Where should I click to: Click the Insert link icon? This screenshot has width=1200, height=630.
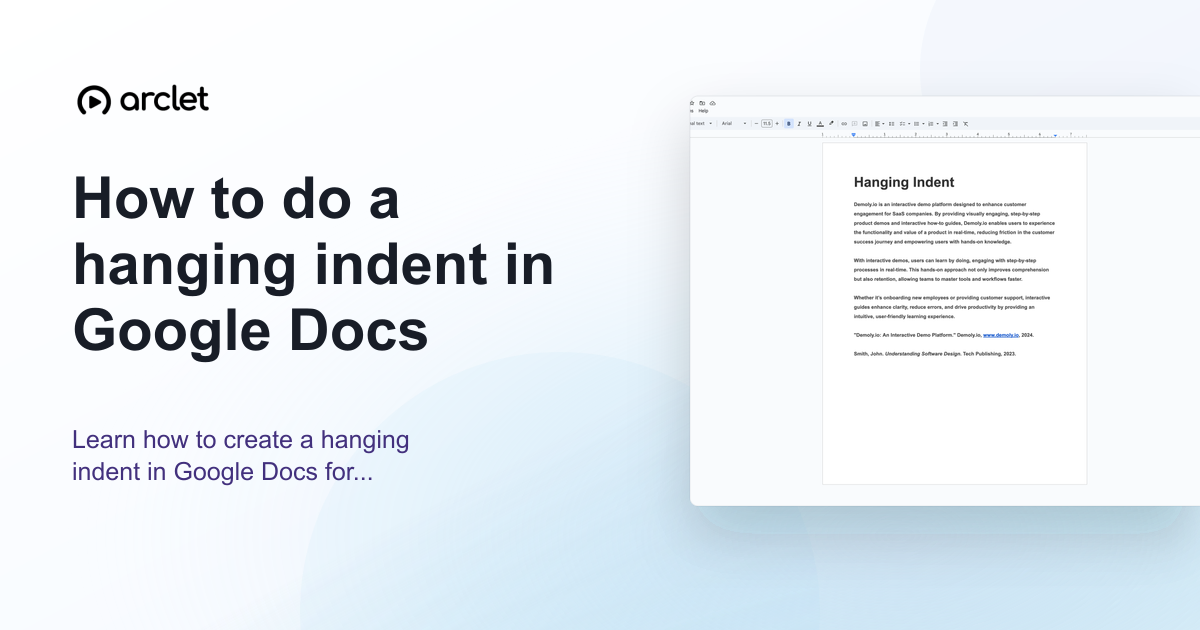[x=844, y=123]
